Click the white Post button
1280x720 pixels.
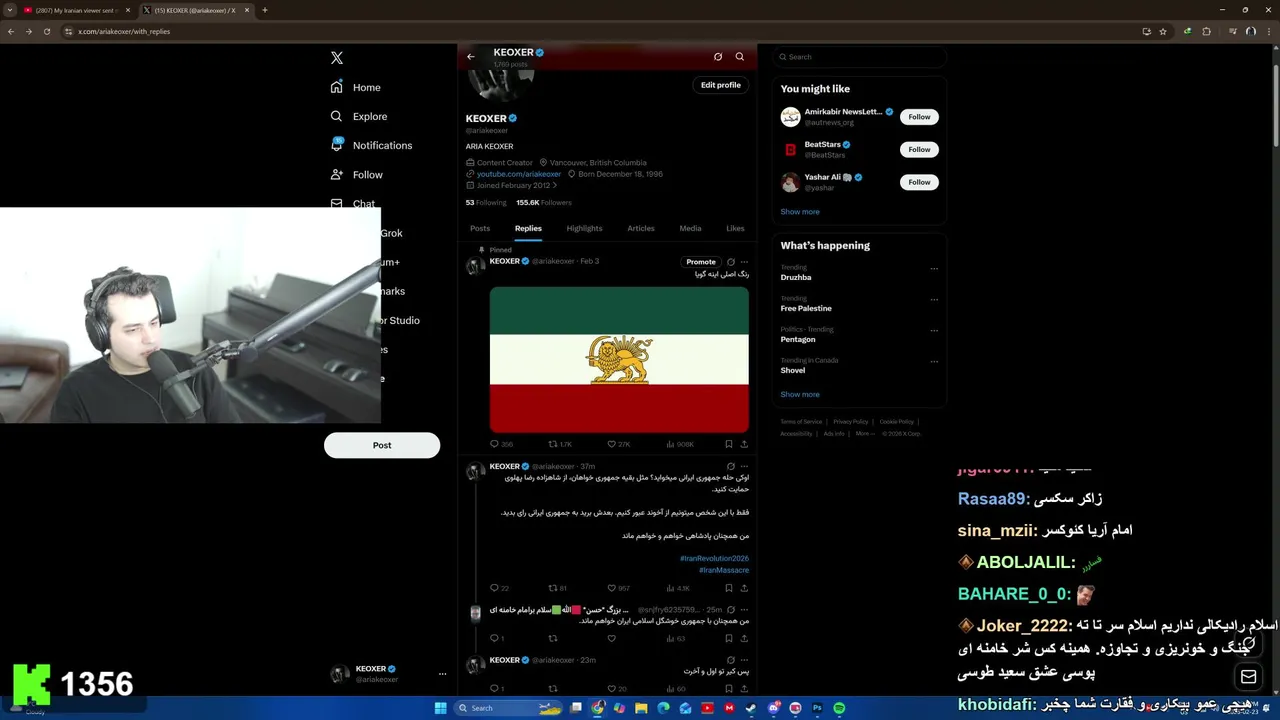[x=382, y=445]
